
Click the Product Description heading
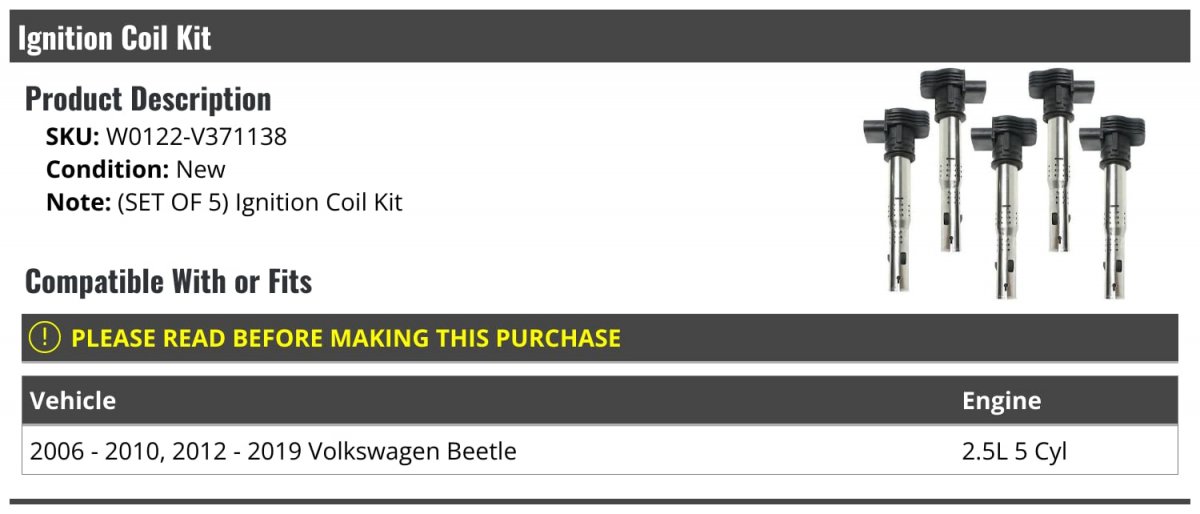coord(148,99)
